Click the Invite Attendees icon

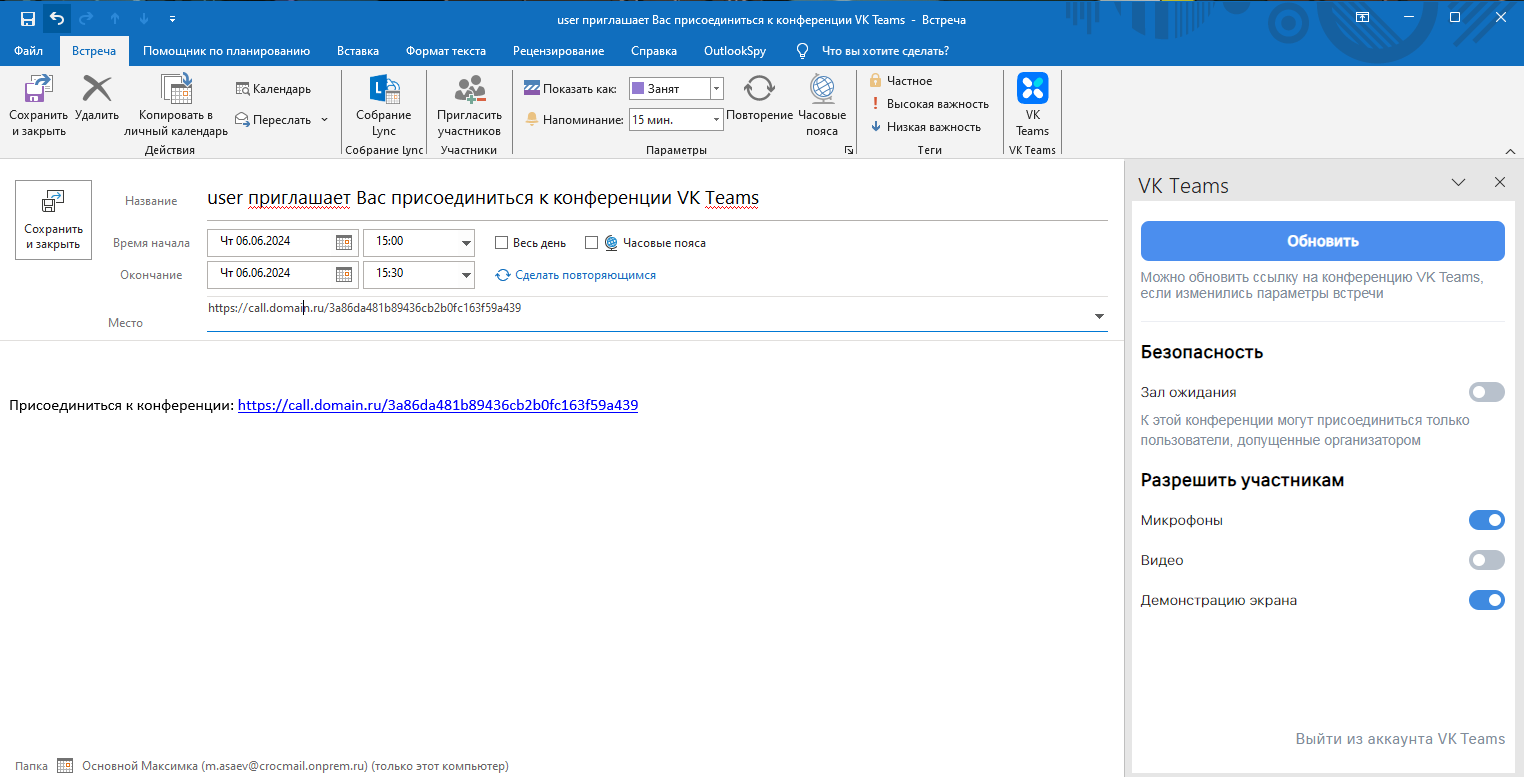click(469, 90)
